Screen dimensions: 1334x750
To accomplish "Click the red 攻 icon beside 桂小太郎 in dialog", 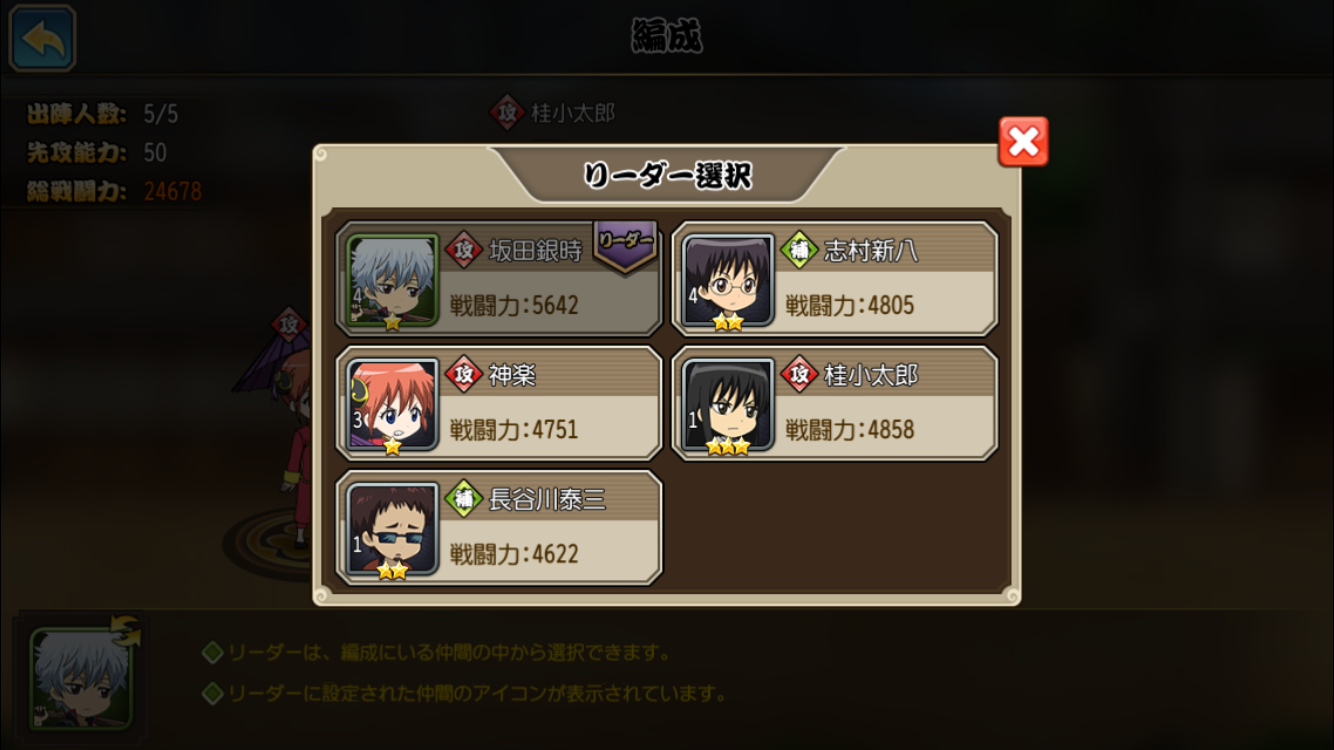I will tap(799, 374).
